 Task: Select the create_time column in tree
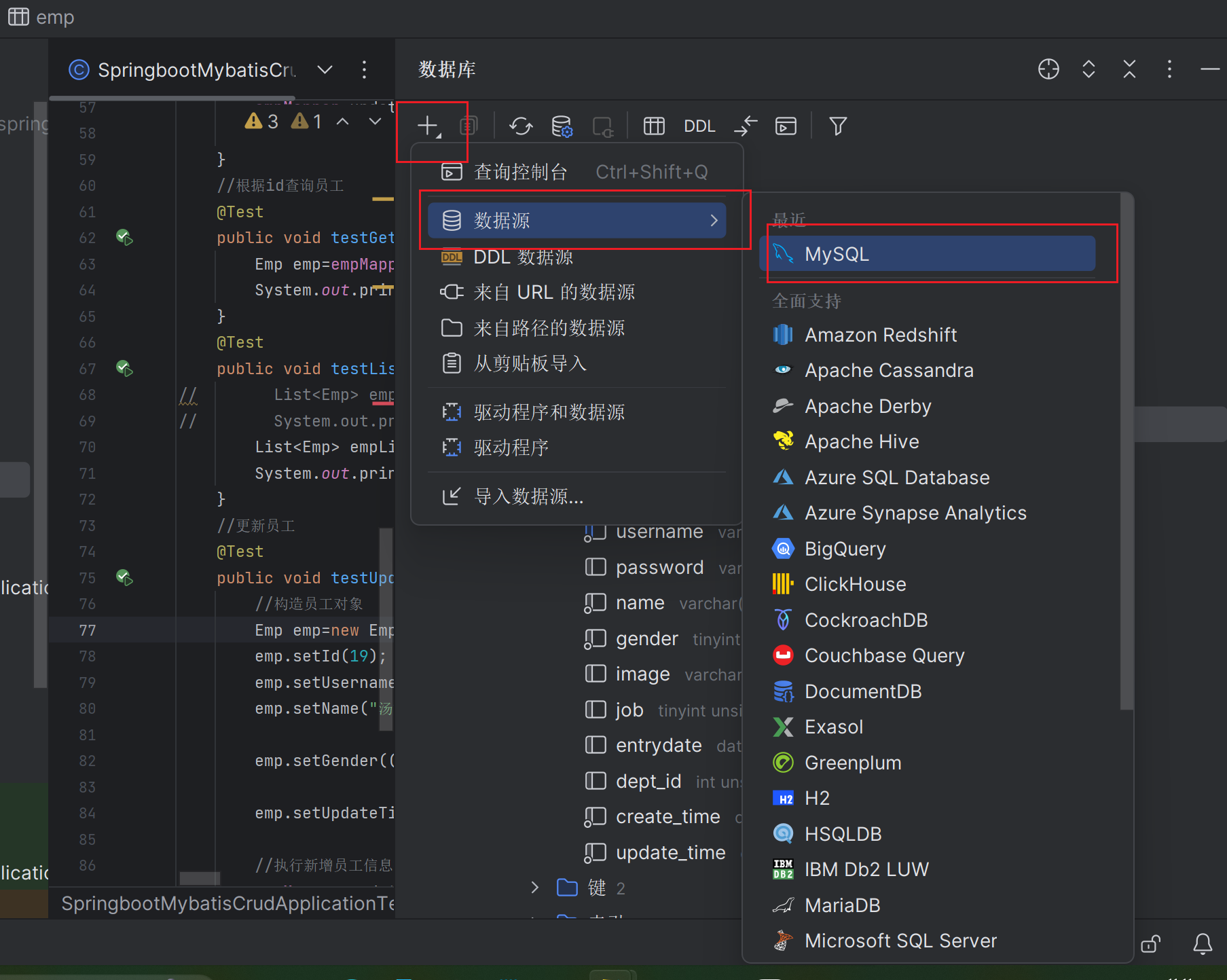point(667,816)
